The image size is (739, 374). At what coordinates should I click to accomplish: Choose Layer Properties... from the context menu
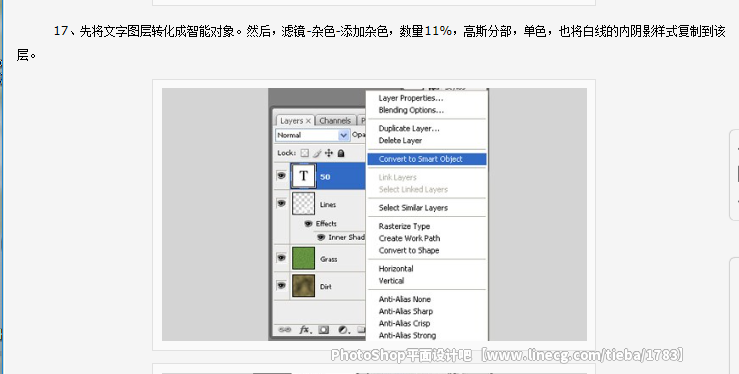point(411,98)
